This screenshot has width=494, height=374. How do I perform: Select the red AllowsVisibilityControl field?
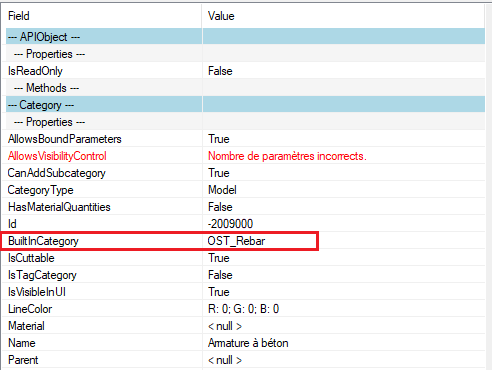coord(57,156)
